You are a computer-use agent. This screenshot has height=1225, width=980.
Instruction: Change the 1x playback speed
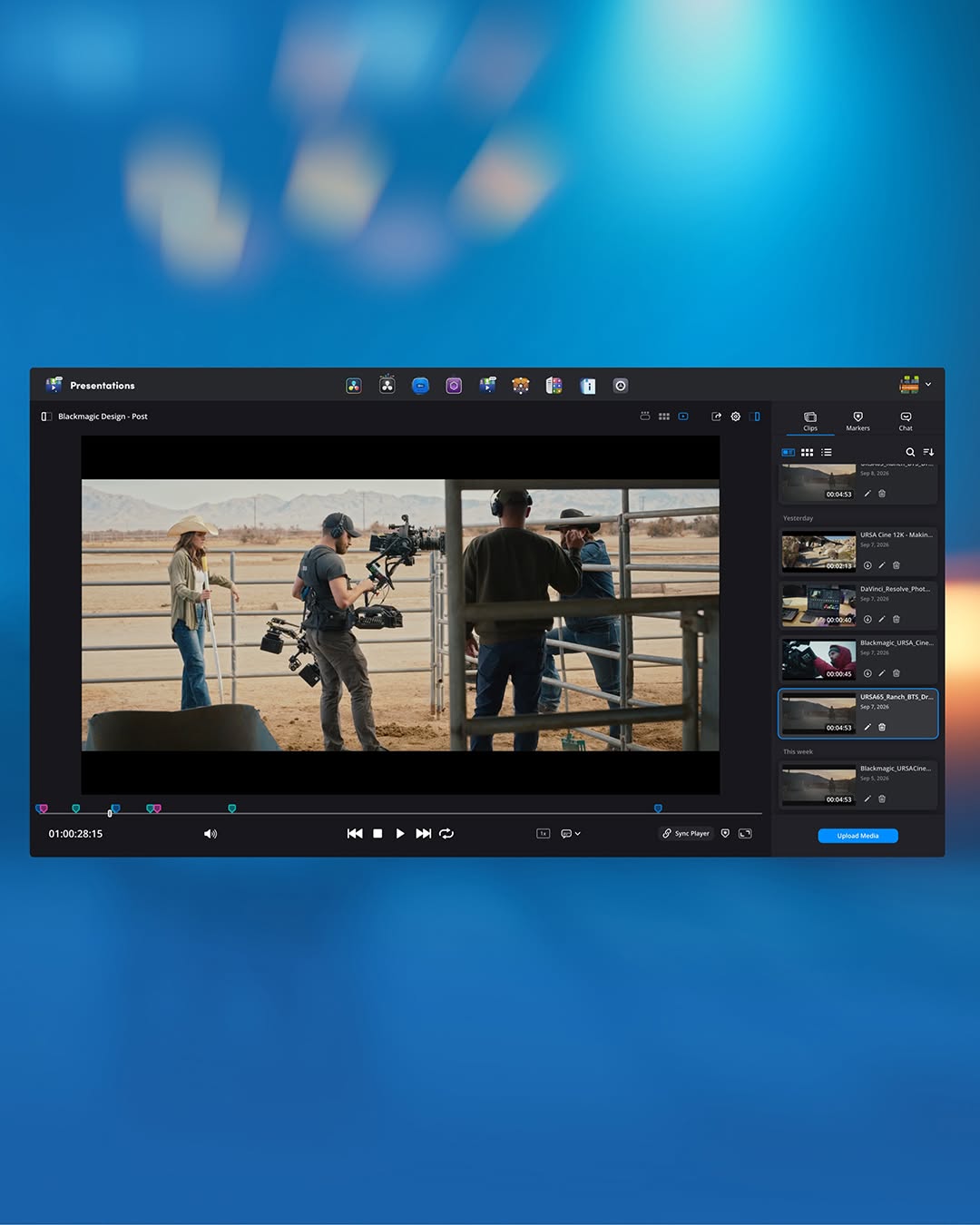(x=544, y=833)
